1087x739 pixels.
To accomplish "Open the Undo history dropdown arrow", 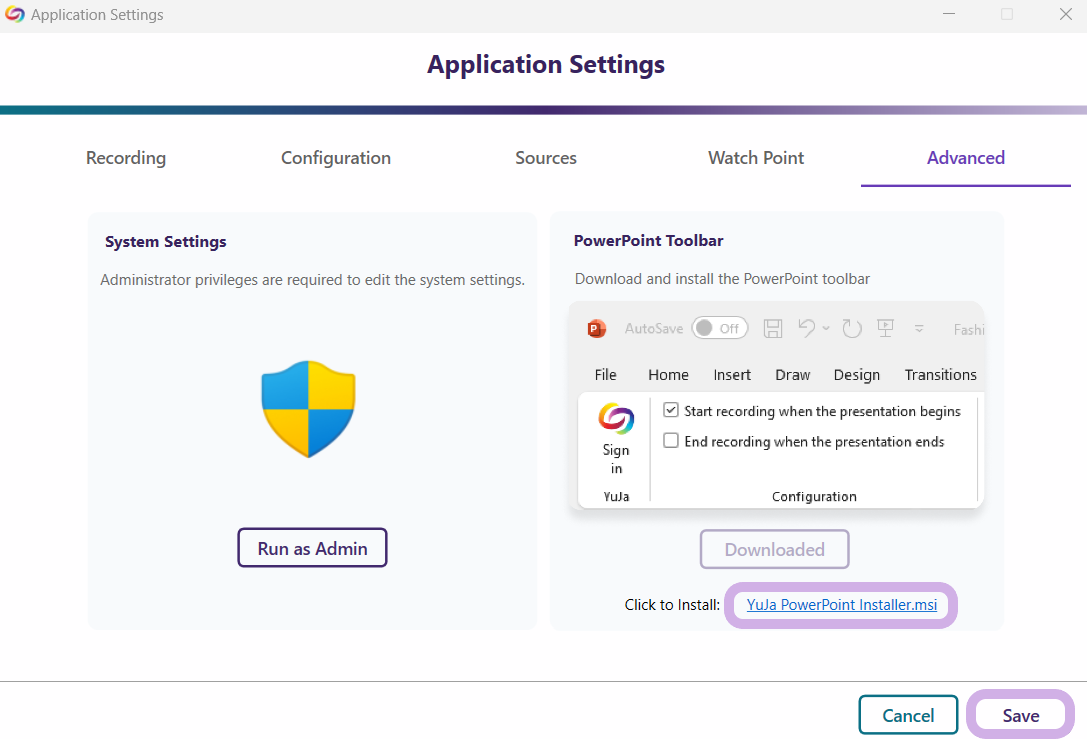I will click(826, 328).
